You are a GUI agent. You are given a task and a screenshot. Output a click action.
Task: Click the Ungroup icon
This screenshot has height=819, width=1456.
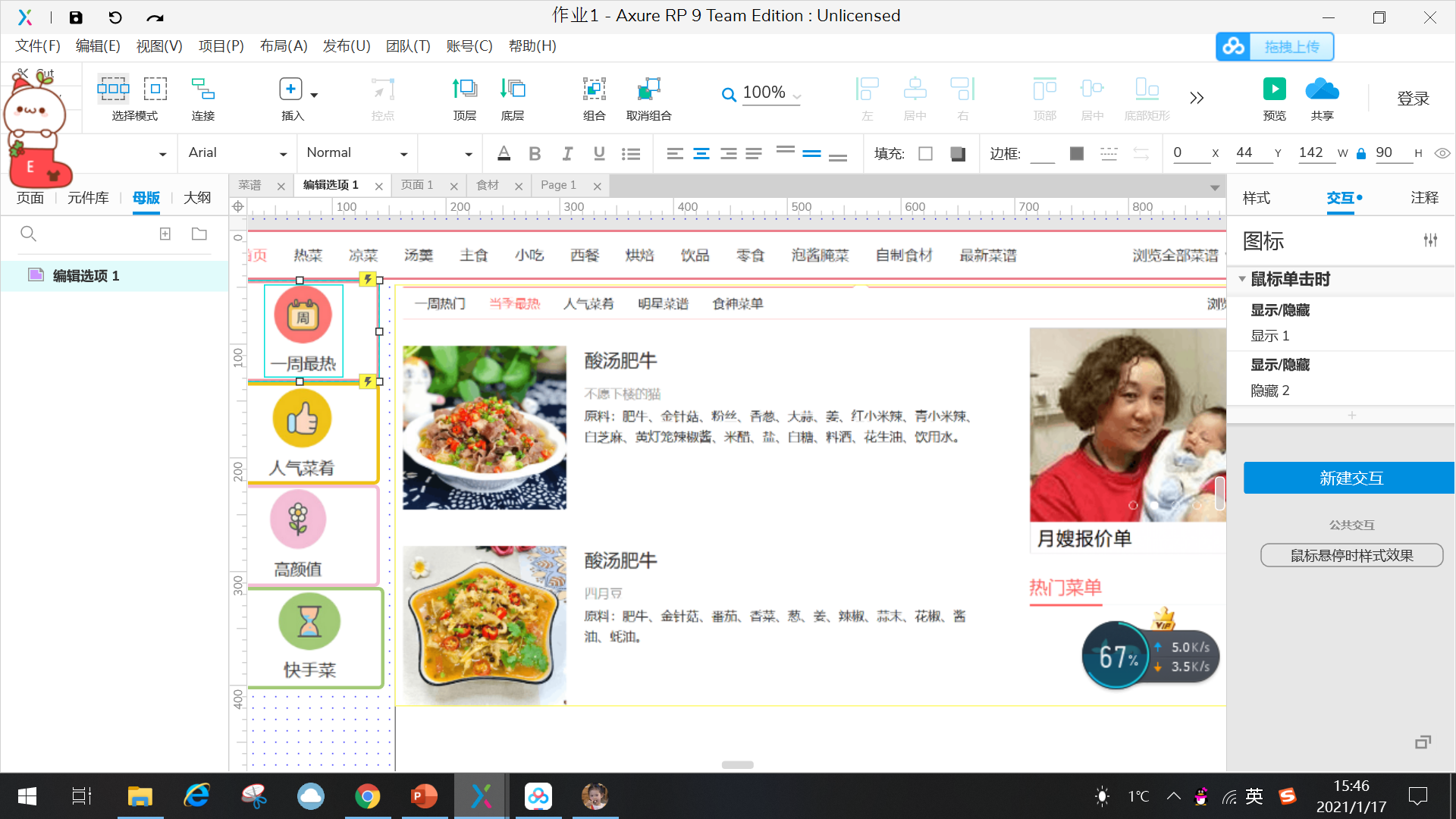point(648,89)
